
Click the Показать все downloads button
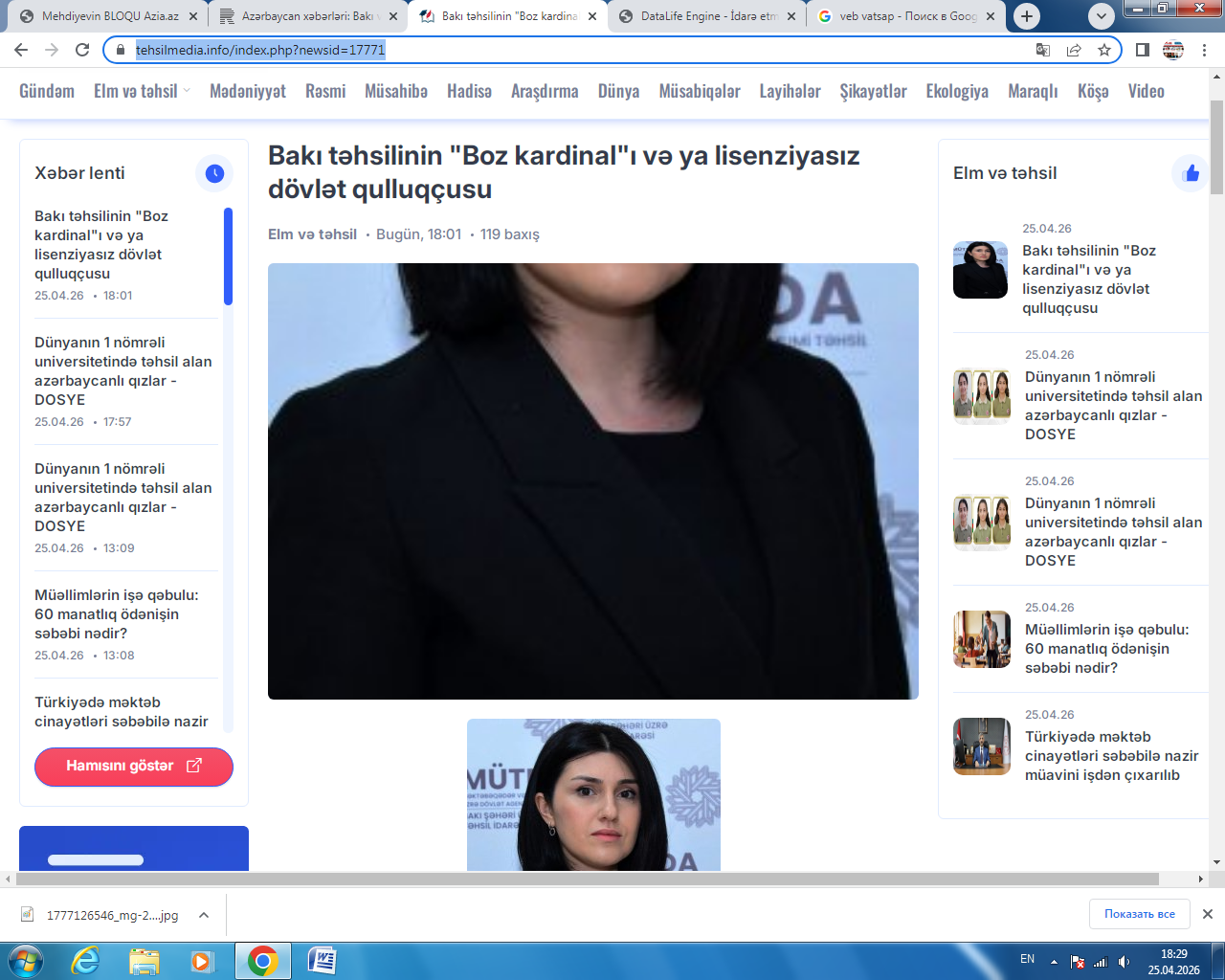point(1139,914)
